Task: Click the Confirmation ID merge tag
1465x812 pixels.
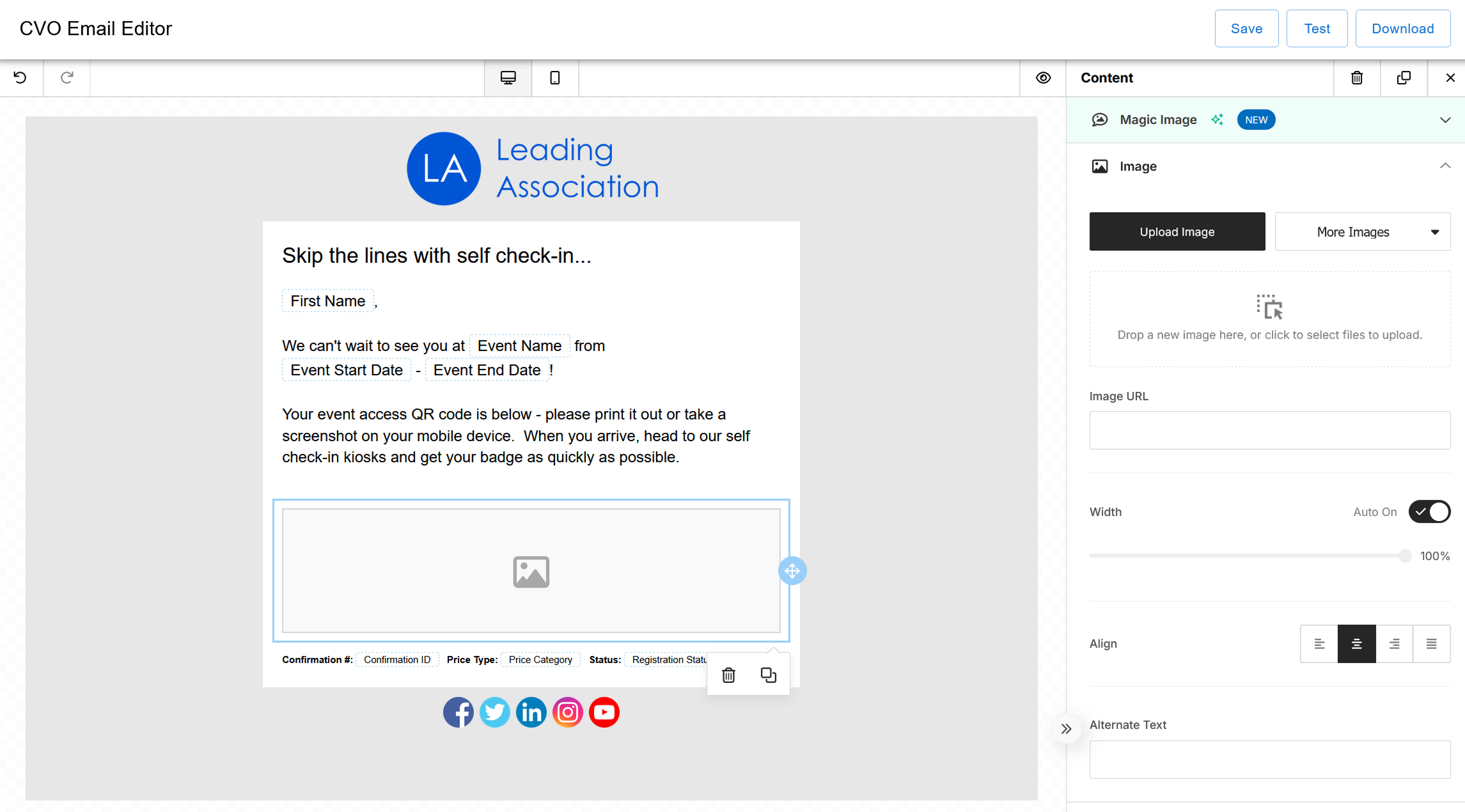Action: (x=397, y=660)
